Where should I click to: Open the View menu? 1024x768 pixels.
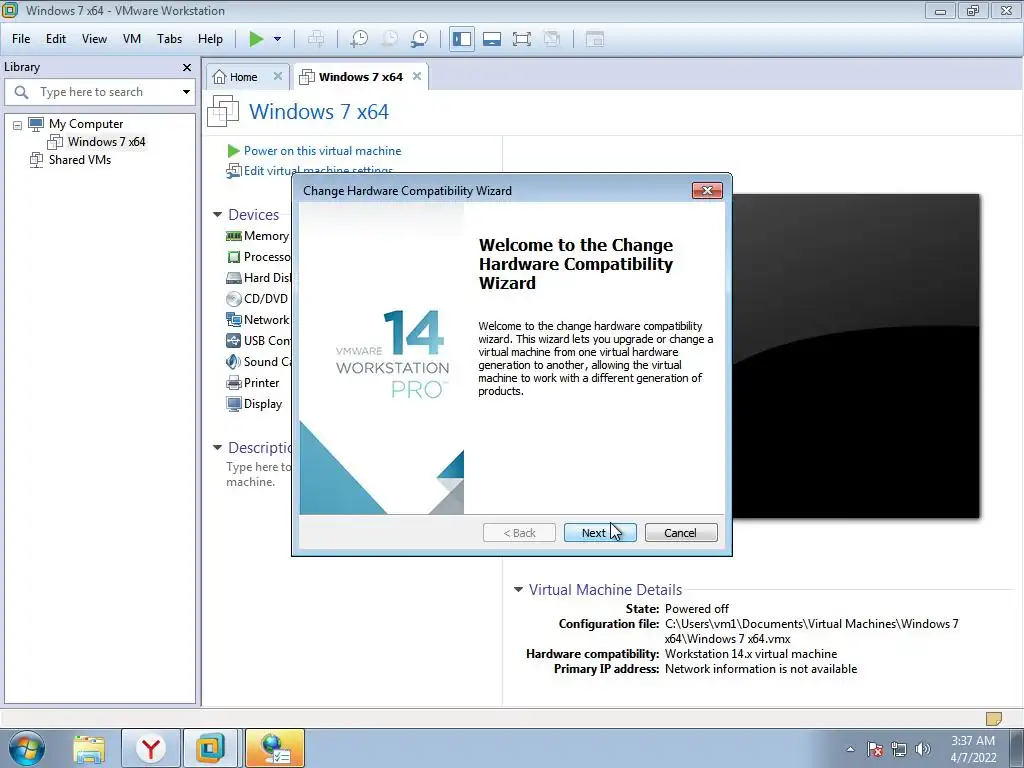pos(94,39)
